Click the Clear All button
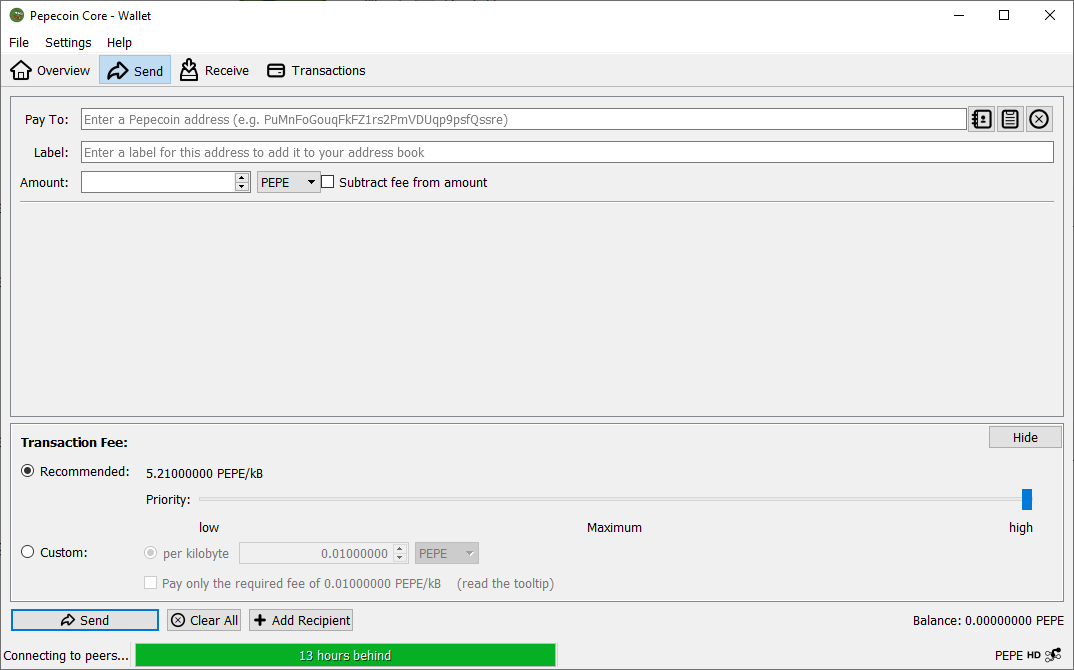1074x670 pixels. (204, 619)
